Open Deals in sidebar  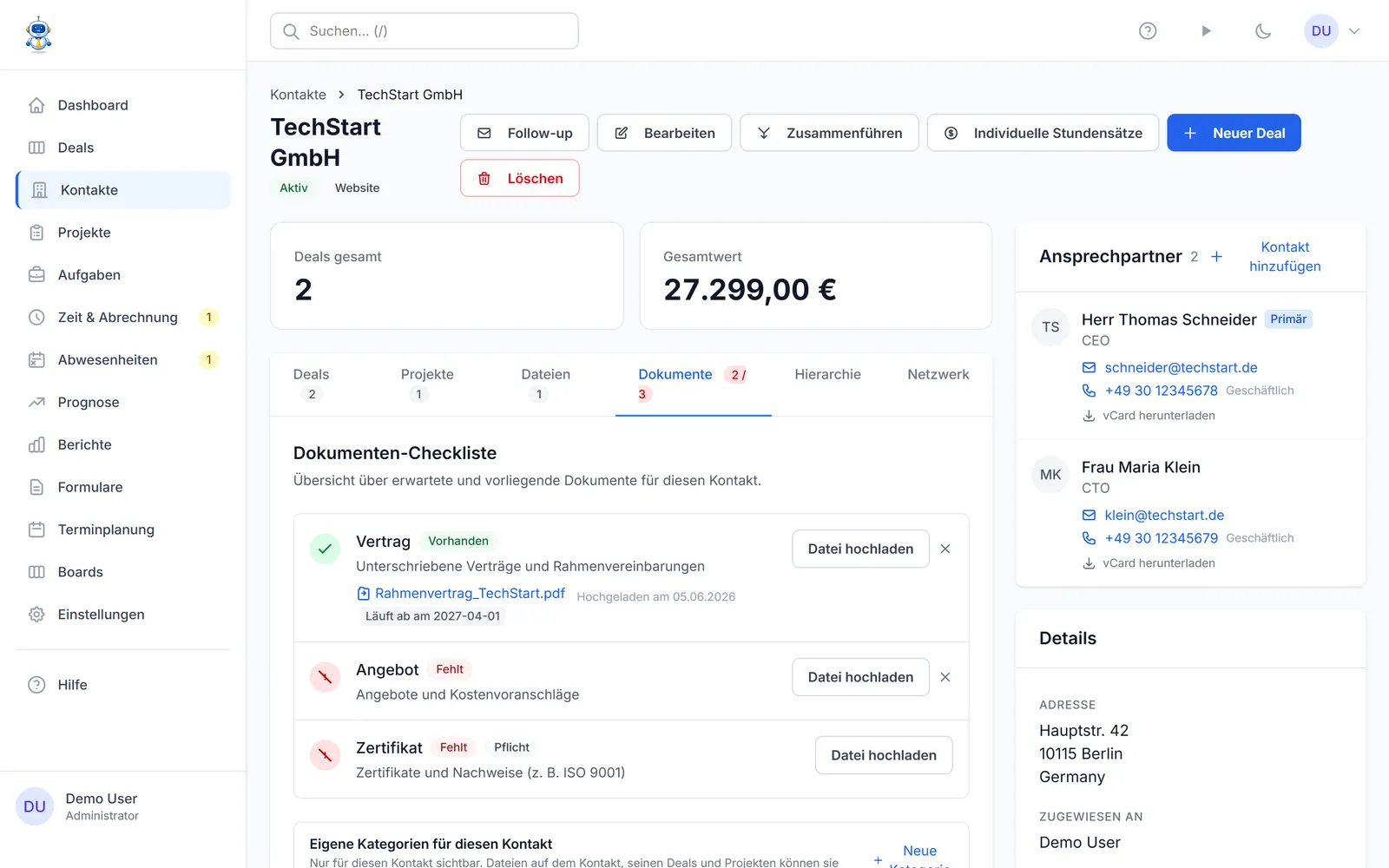(122, 148)
